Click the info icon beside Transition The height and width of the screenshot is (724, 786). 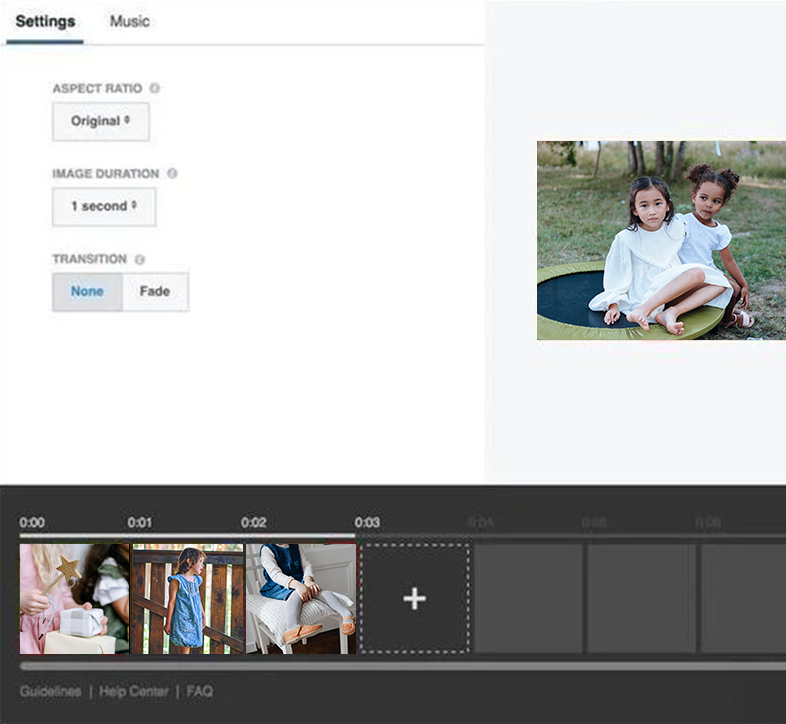click(139, 259)
